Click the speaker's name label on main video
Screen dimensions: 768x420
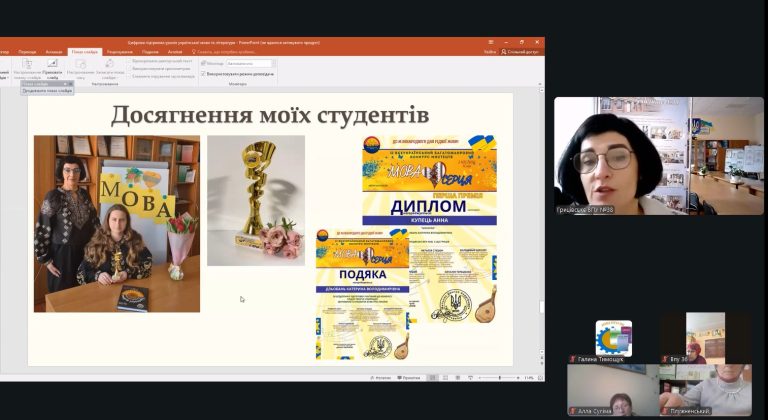[x=585, y=210]
